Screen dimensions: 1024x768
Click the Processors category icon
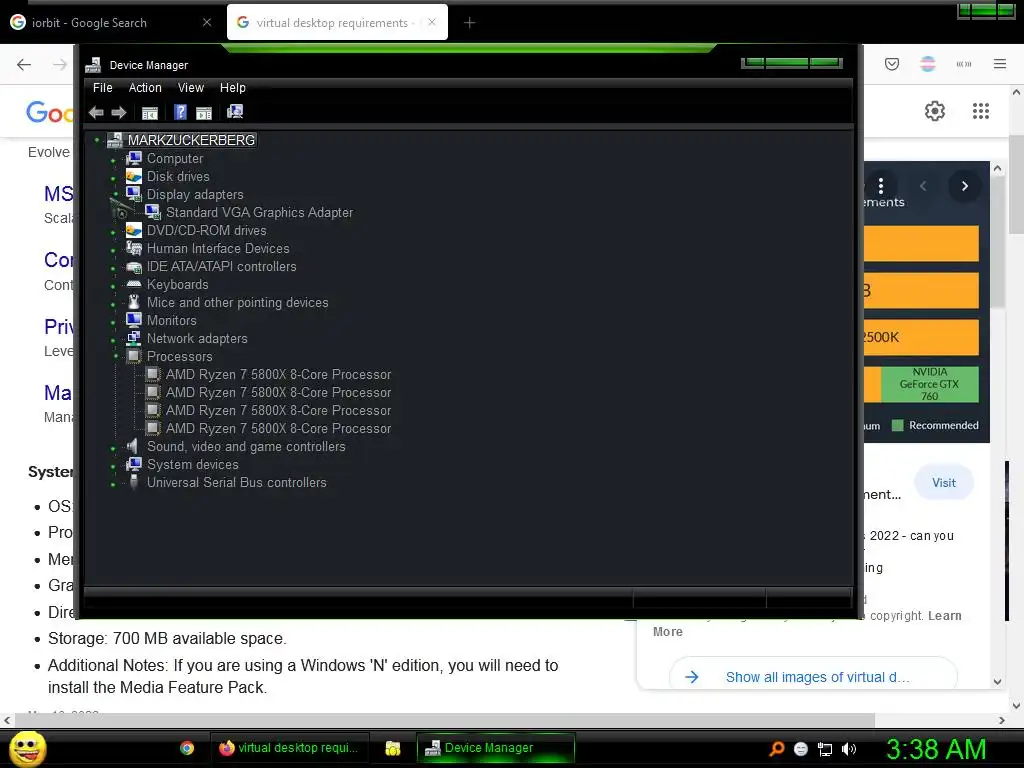134,356
